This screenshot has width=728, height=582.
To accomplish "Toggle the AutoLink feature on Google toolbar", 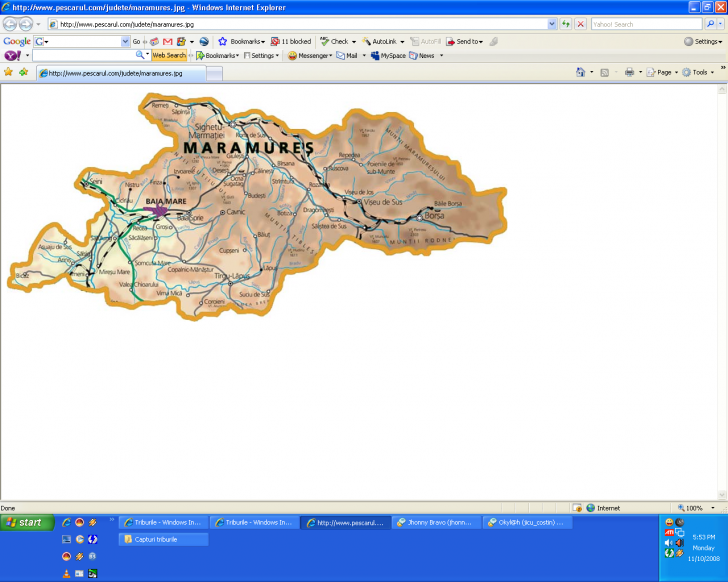I will coord(380,41).
